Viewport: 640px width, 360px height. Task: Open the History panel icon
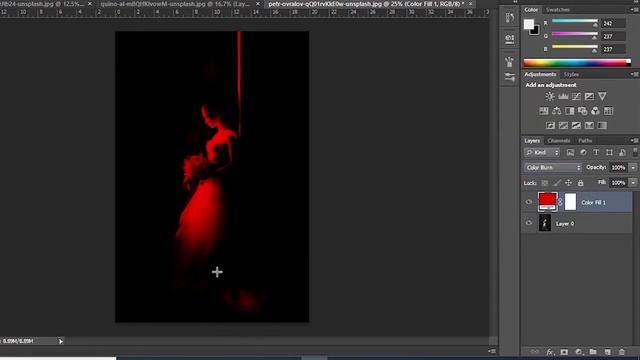tap(510, 18)
